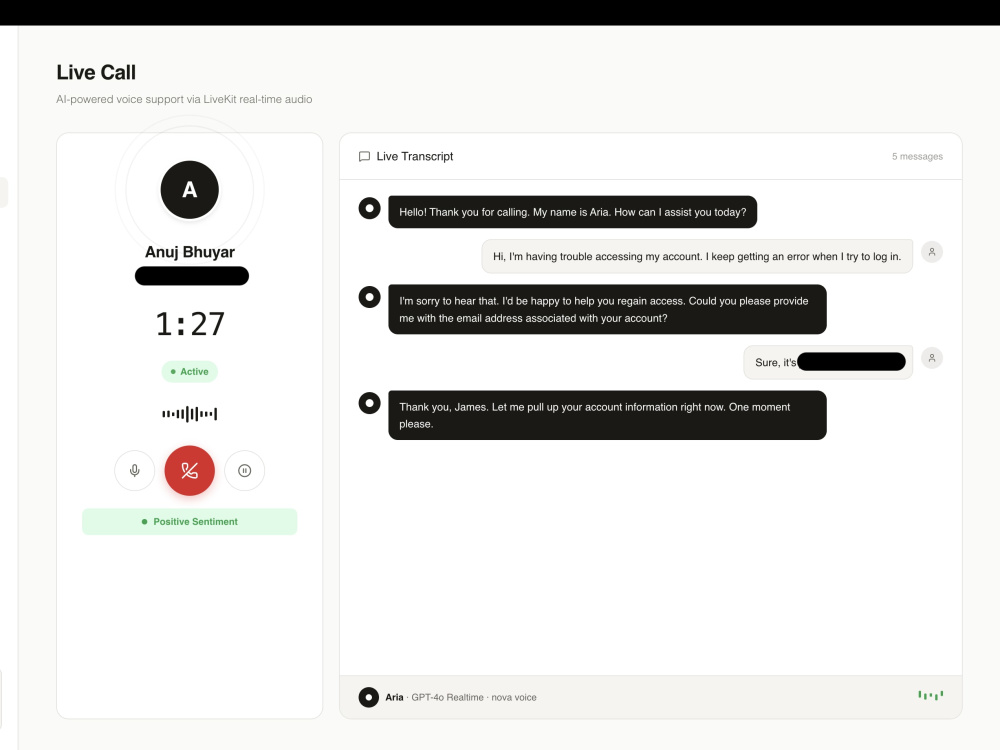This screenshot has width=1000, height=750.
Task: Click the green audio level bars in footer
Action: click(930, 695)
